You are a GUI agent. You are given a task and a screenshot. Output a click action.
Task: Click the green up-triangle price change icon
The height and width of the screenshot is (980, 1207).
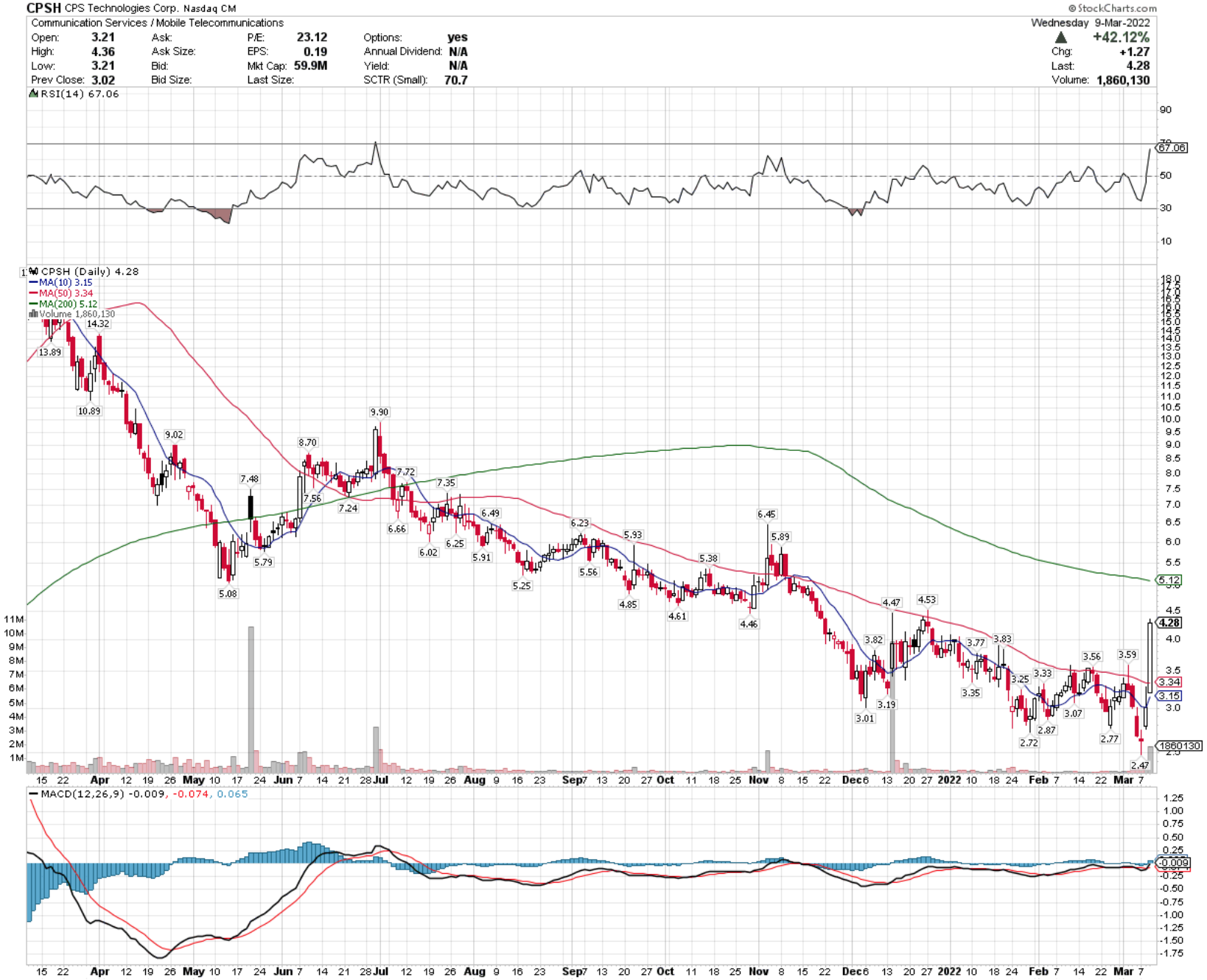coord(1060,38)
